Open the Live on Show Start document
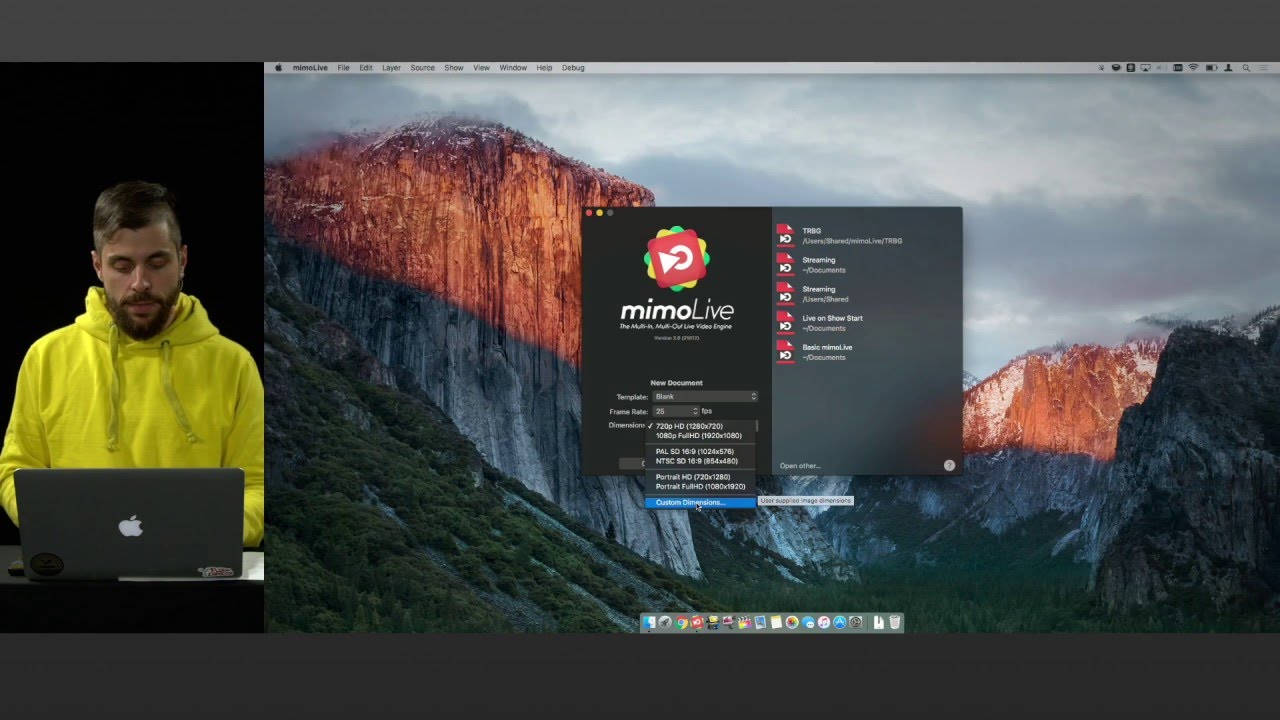Image resolution: width=1280 pixels, height=720 pixels. (820, 322)
